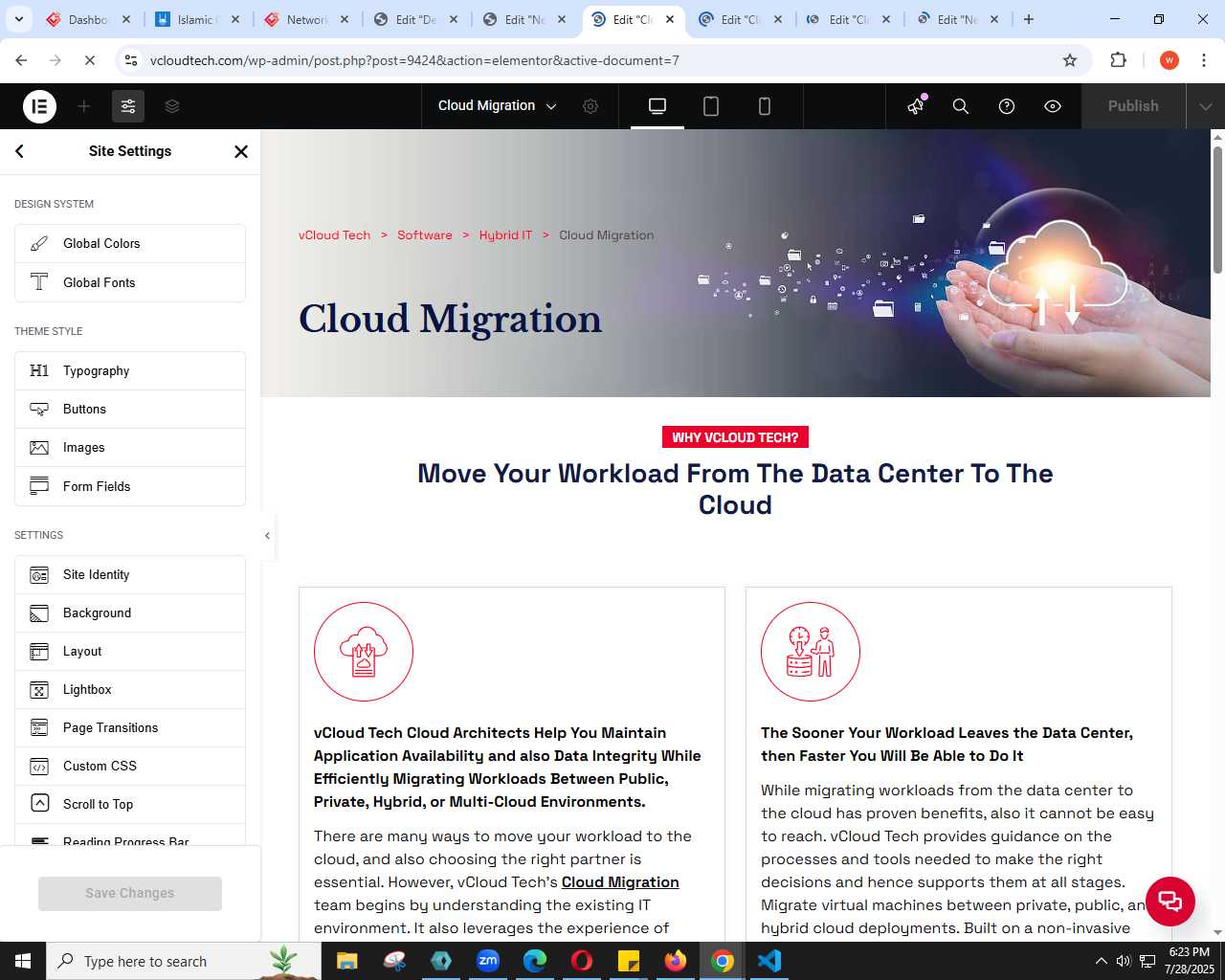1225x980 pixels.
Task: Open Buttons theme style
Action: click(130, 410)
